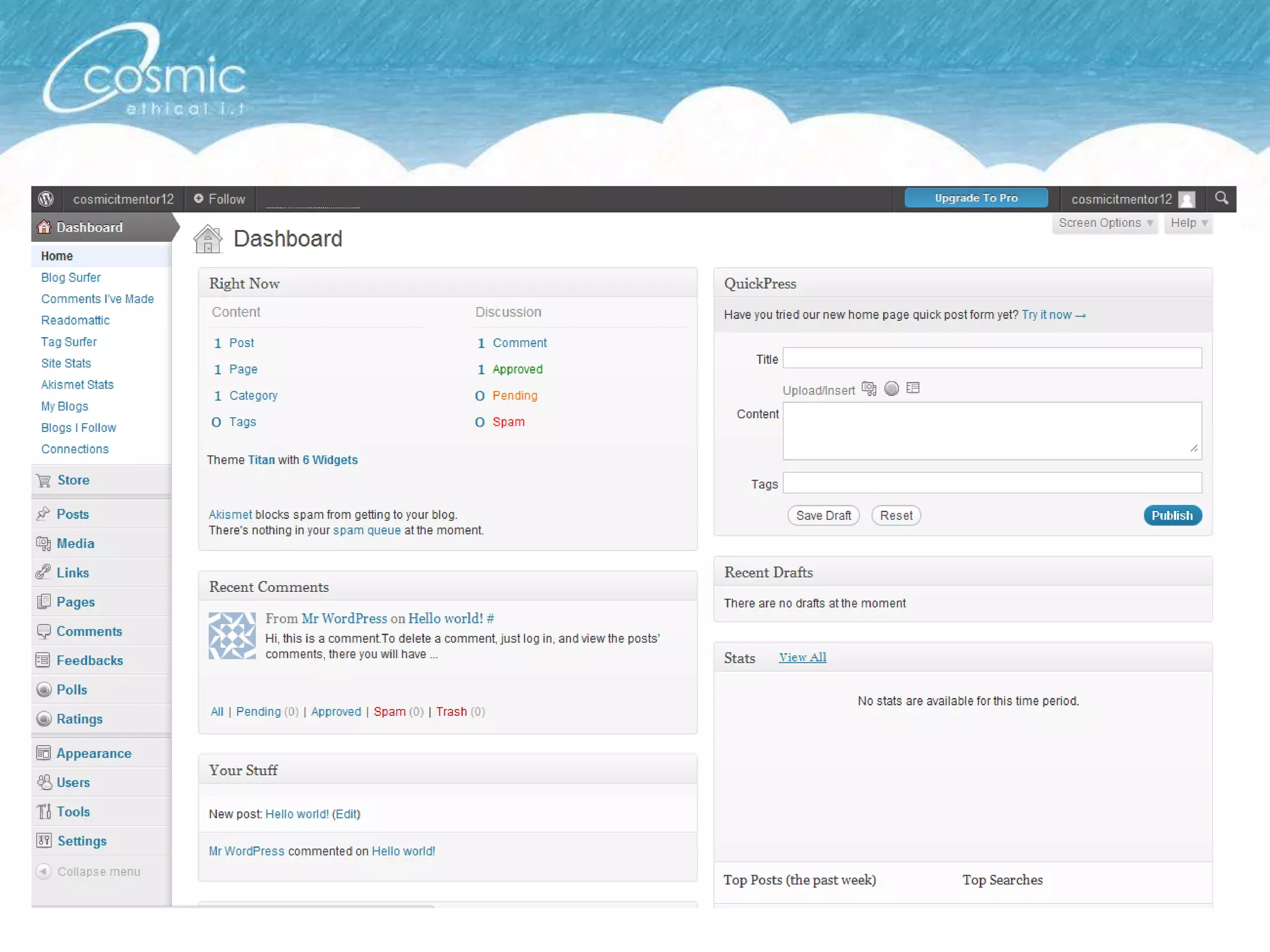The height and width of the screenshot is (952, 1270).
Task: Click the add media Upload/Insert icon
Action: point(869,389)
